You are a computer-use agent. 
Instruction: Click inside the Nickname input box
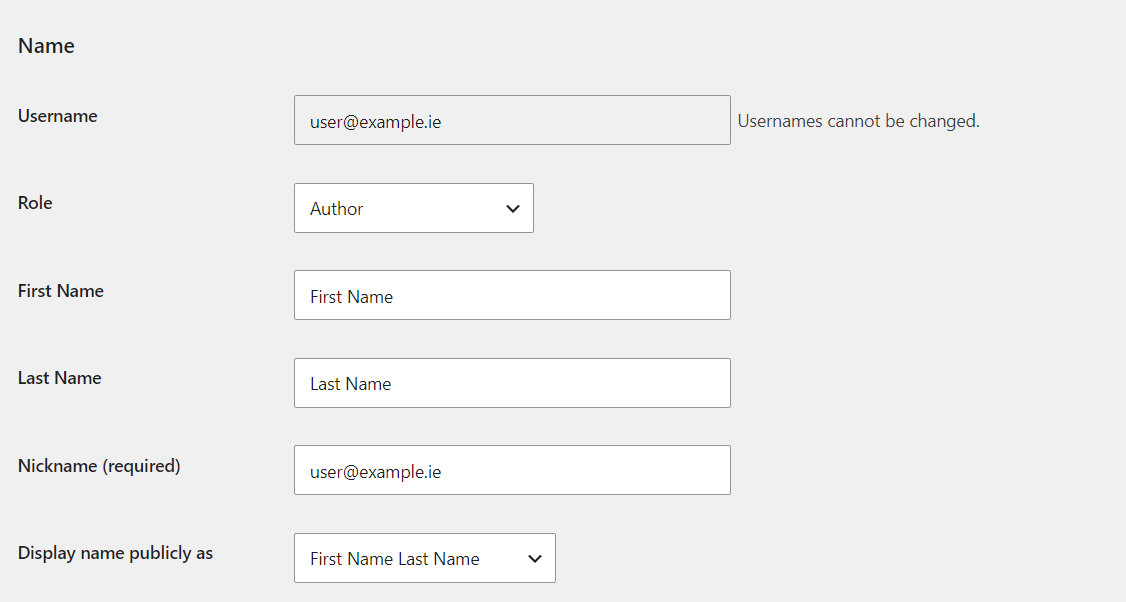(512, 470)
